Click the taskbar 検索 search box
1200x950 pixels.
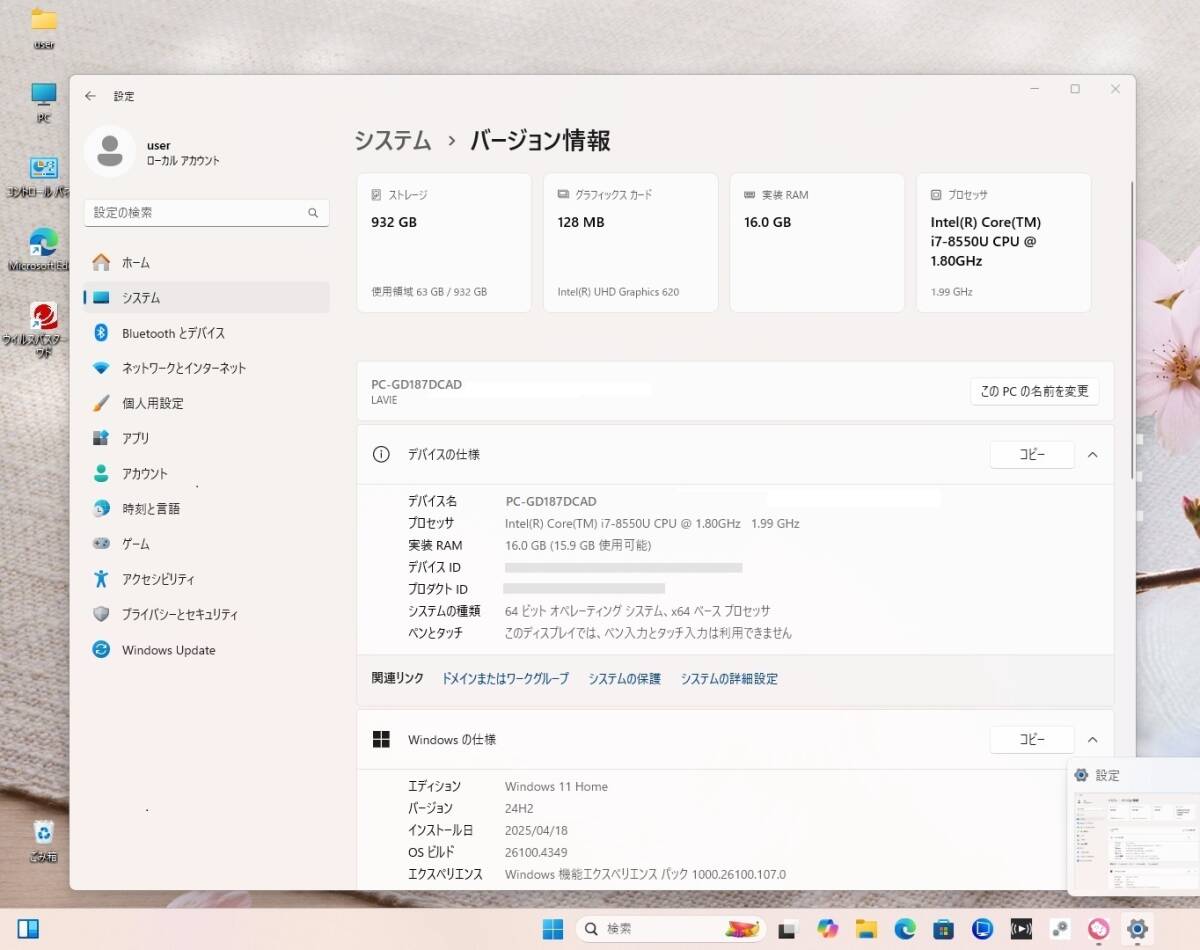[x=669, y=929]
